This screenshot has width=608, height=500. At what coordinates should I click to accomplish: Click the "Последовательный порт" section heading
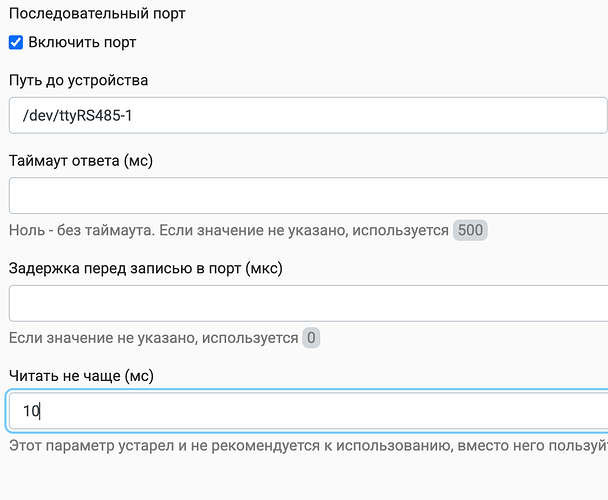coord(96,14)
